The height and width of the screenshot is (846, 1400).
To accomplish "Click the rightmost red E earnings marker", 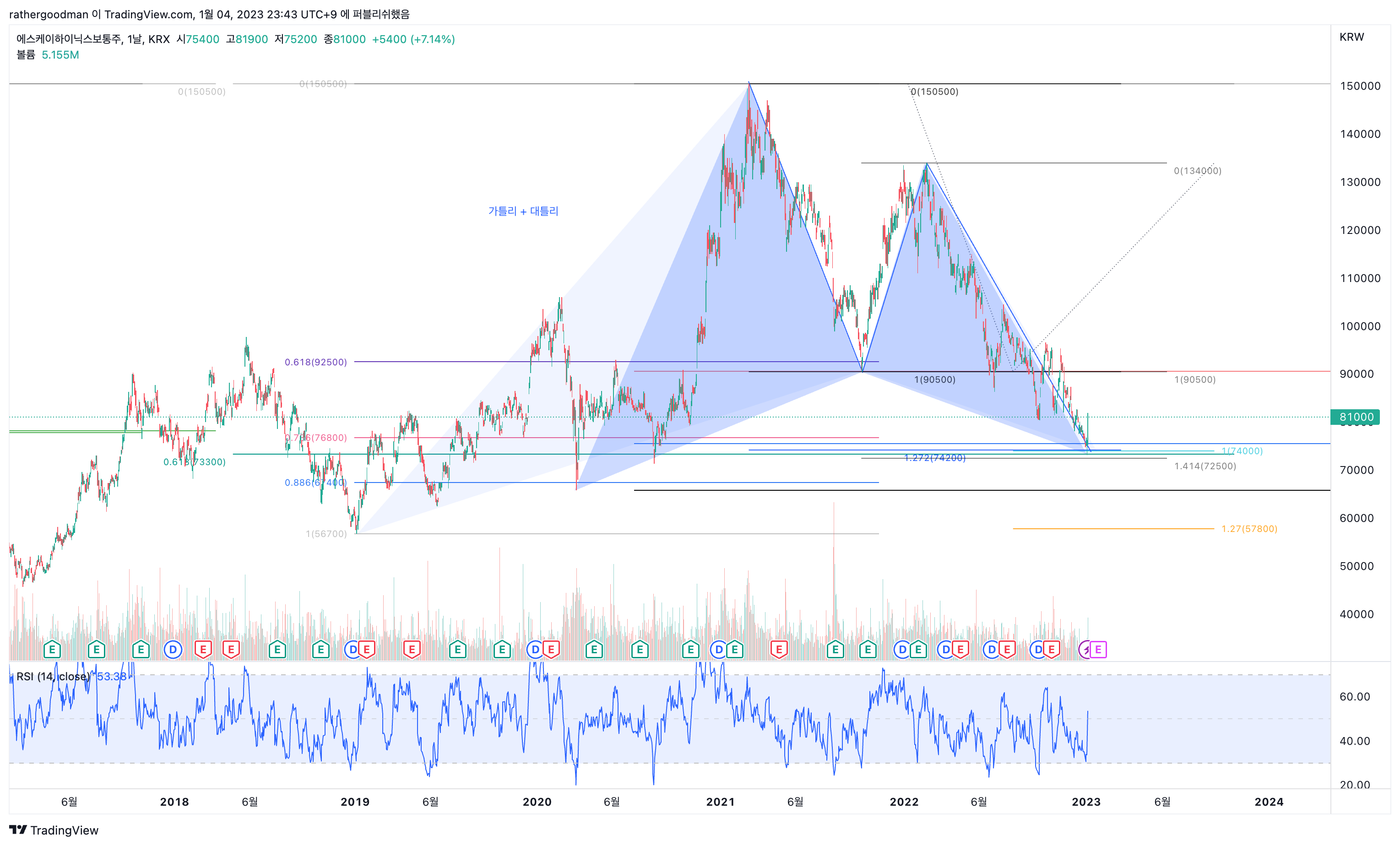I will (1052, 650).
